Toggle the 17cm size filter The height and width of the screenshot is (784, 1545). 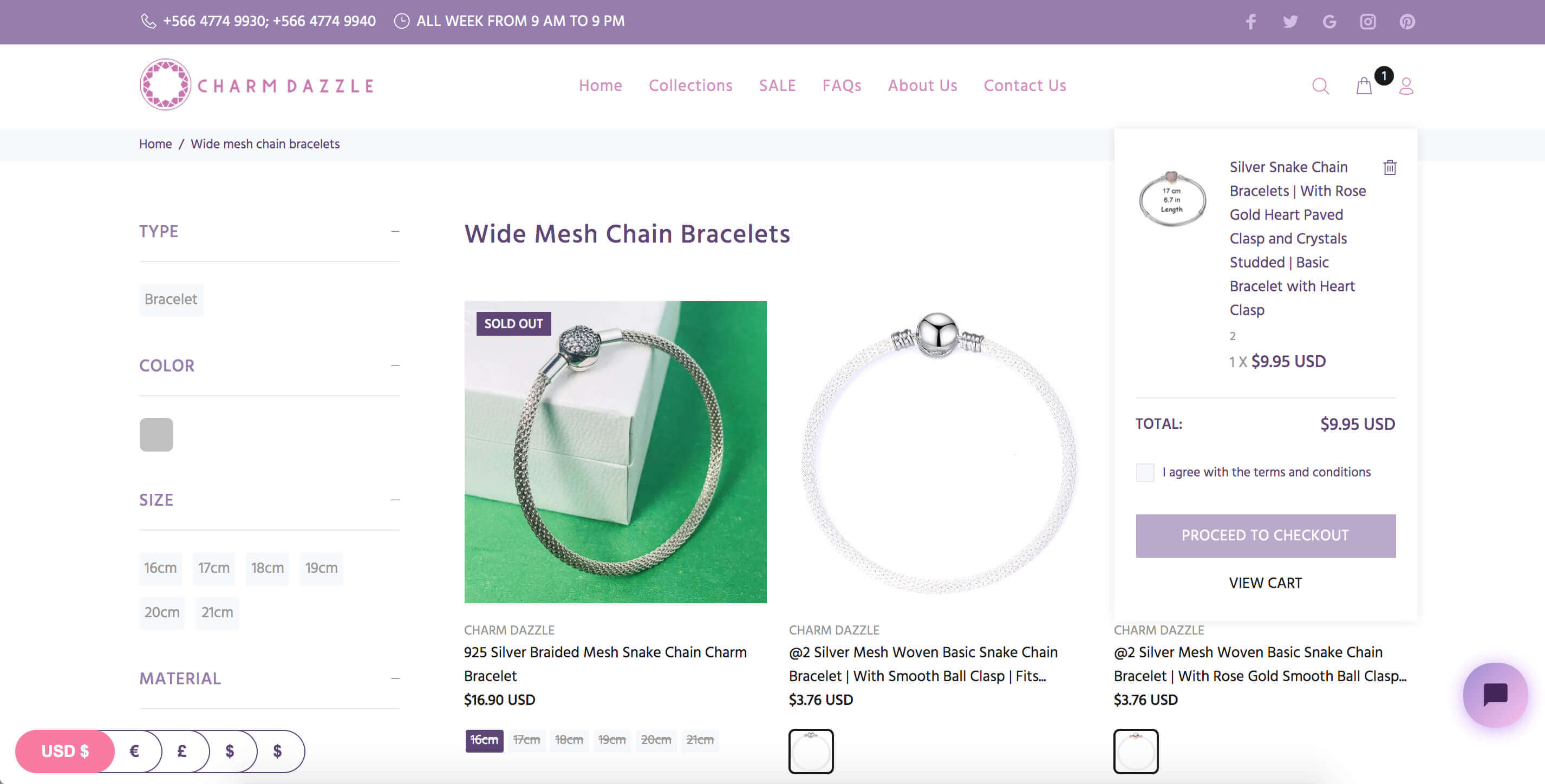click(213, 568)
